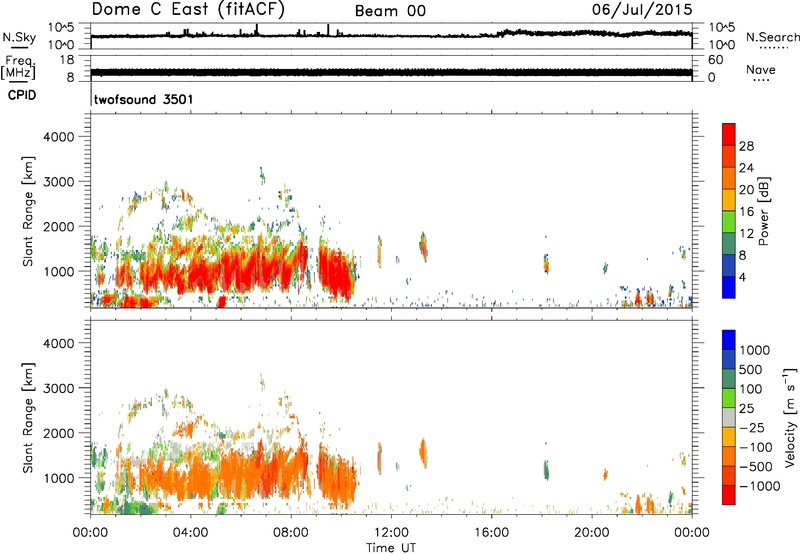
Task: Click the date '06/Jul/2015'
Action: (642, 10)
